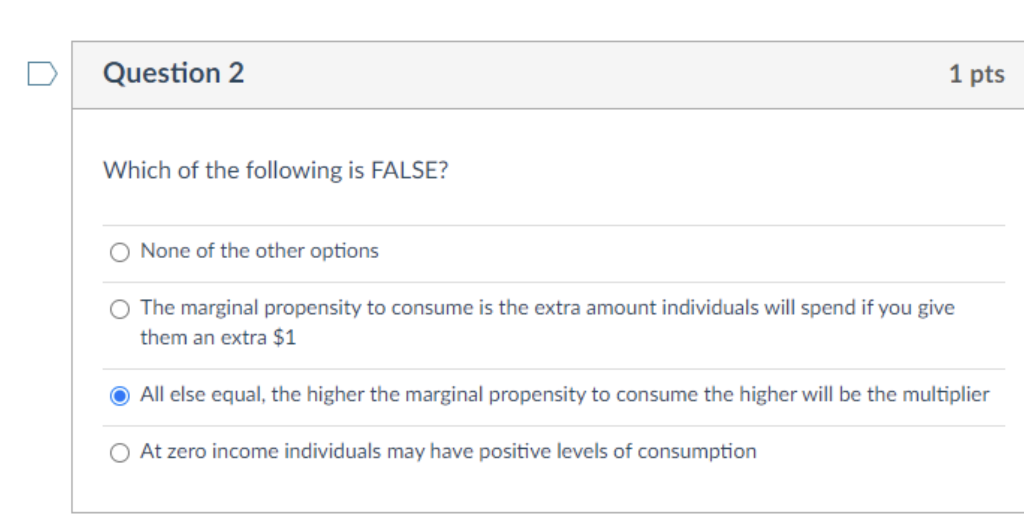Click the selected "All else equal" radio button
1024x519 pixels.
point(120,396)
